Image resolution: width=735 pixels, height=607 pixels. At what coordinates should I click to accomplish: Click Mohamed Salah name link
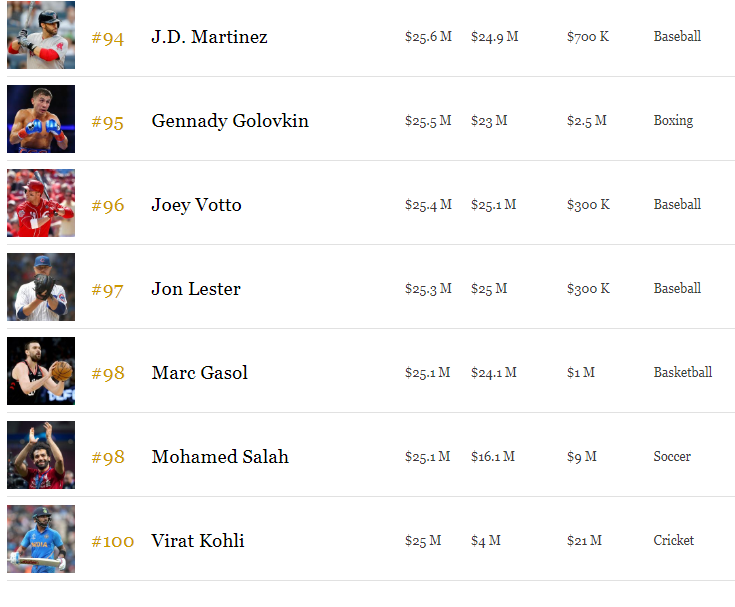pos(220,457)
